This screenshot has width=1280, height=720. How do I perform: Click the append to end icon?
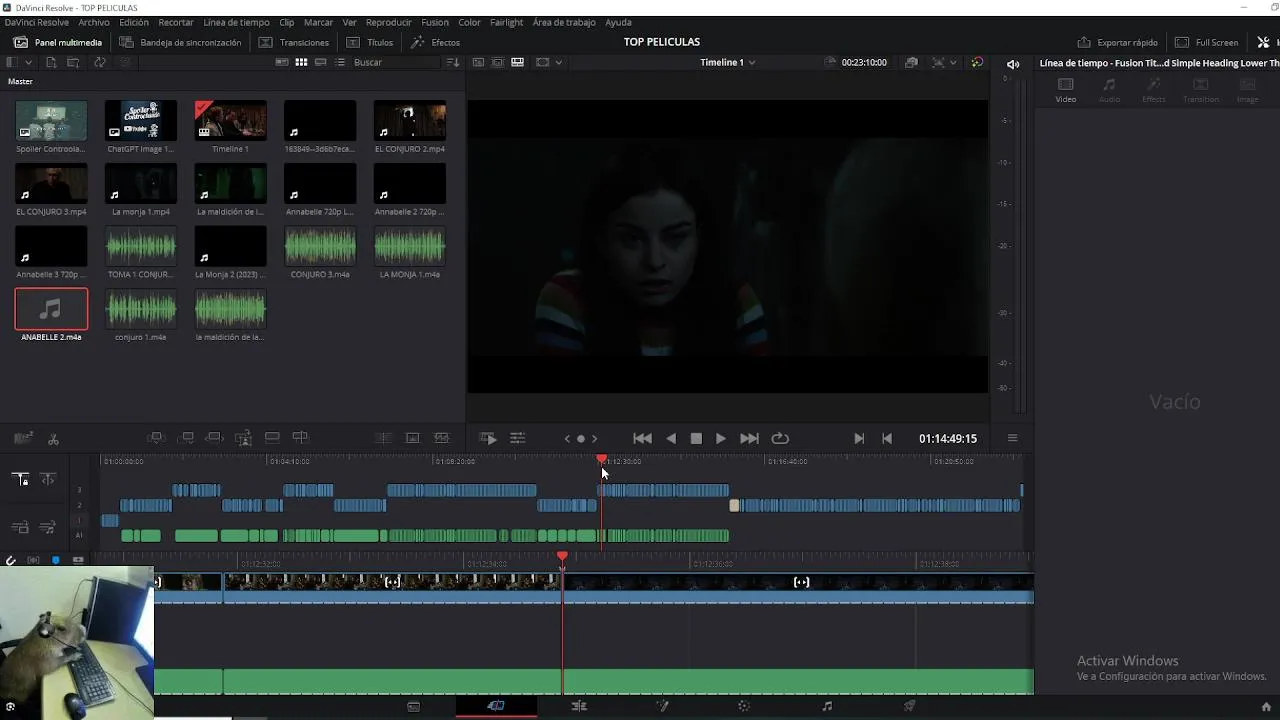(187, 438)
